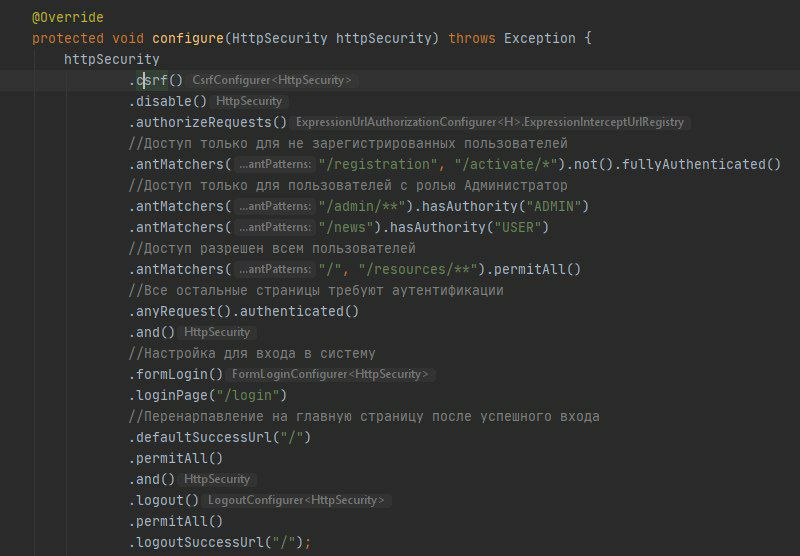Click the antPatterns hint on the /admin/** line

pyautogui.click(x=275, y=206)
